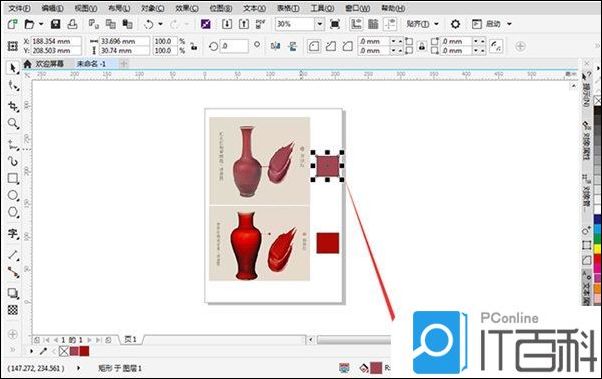Select the Scalloped corner option
Image resolution: width=602 pixels, height=379 pixels.
(331, 46)
